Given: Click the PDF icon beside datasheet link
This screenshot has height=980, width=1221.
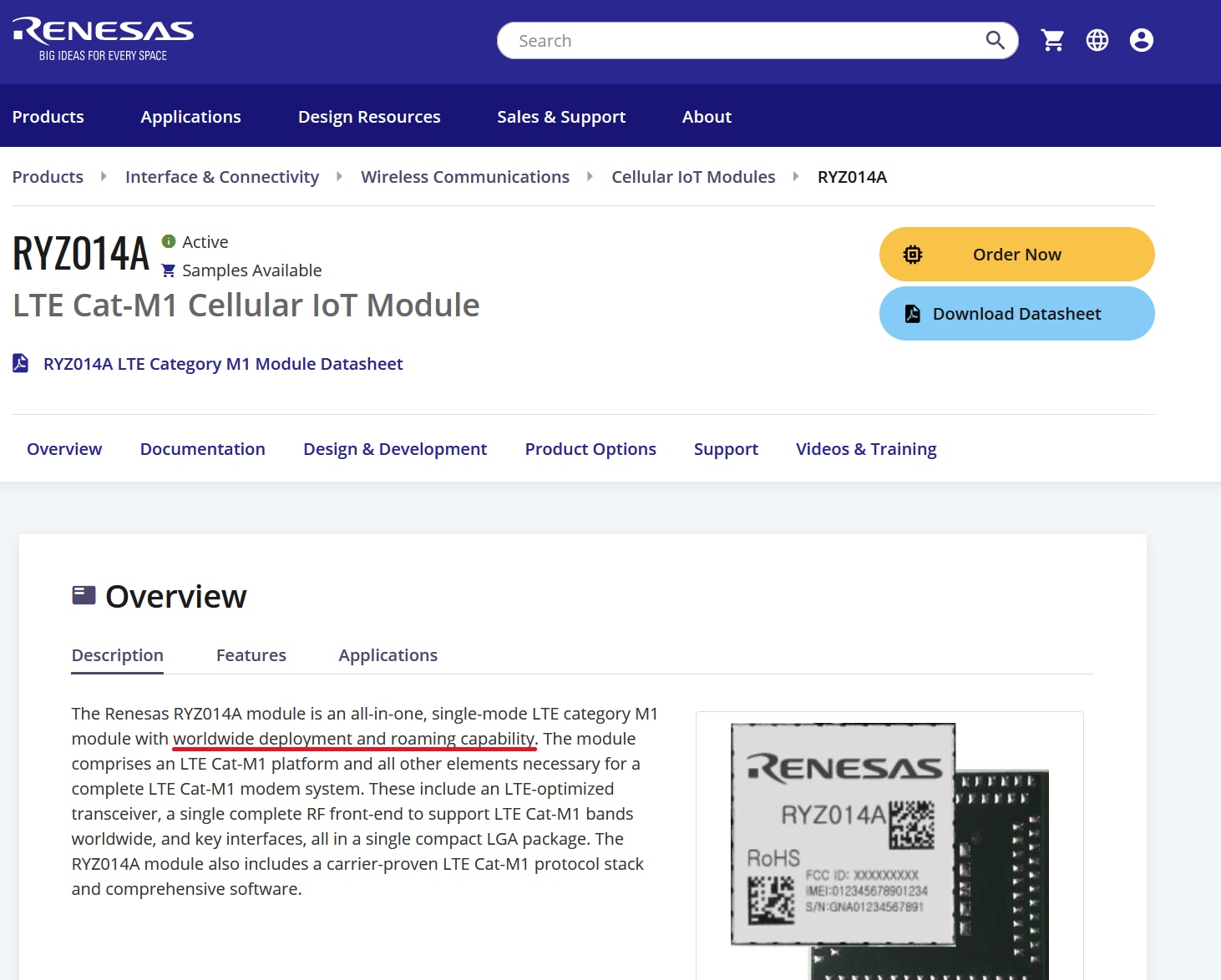Looking at the screenshot, I should pos(21,363).
